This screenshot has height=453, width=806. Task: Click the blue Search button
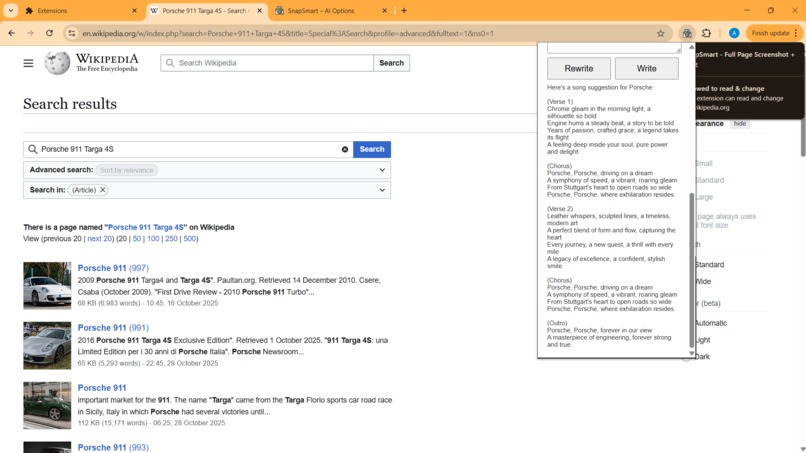(x=372, y=149)
